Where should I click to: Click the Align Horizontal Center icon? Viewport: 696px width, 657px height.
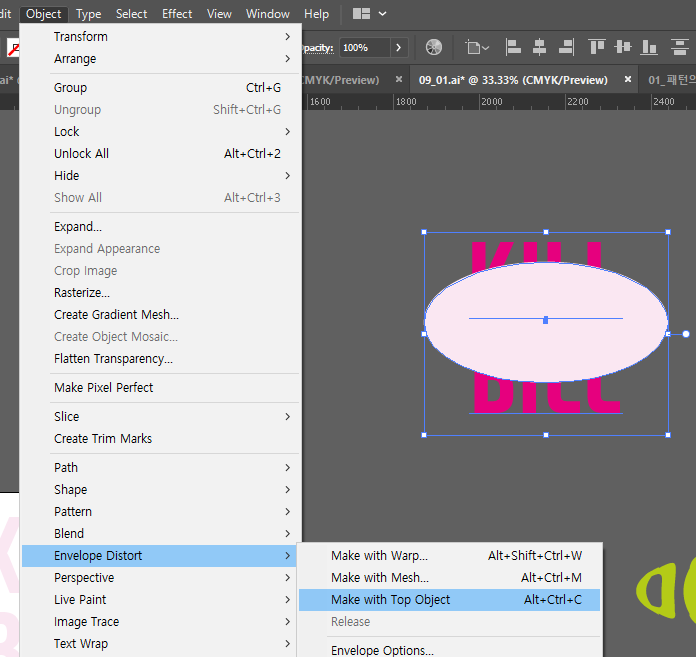pos(539,47)
